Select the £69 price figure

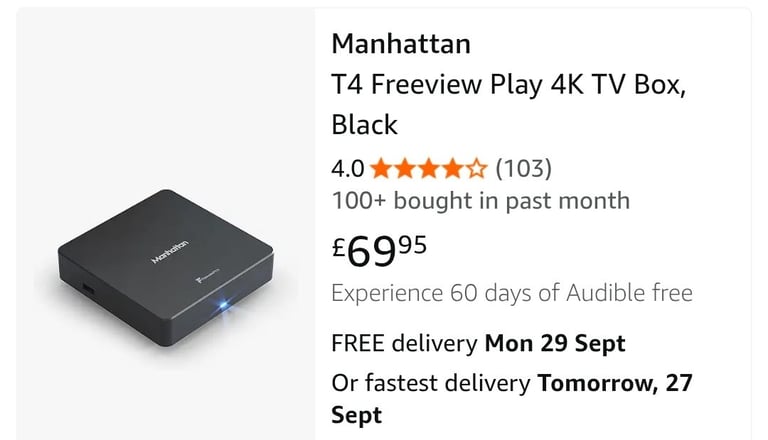point(363,251)
